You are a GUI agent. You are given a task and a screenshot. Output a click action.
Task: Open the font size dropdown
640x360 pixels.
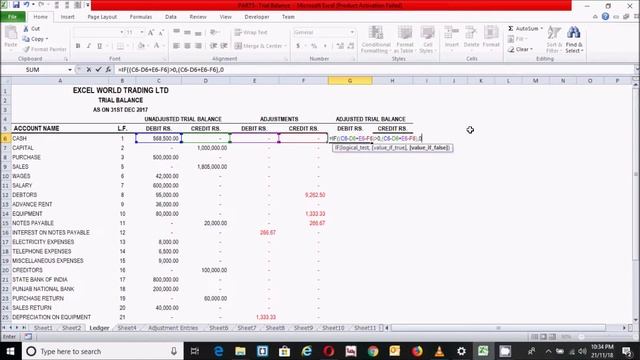tap(142, 32)
